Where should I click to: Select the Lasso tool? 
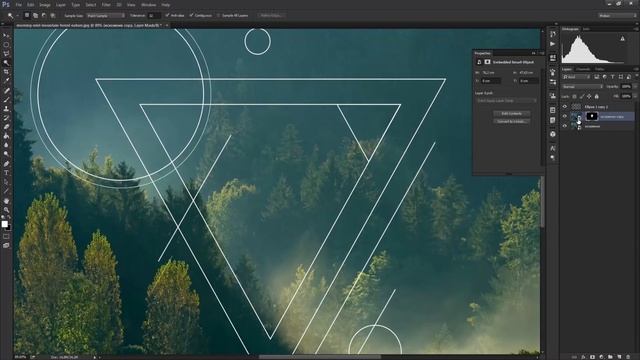6,53
